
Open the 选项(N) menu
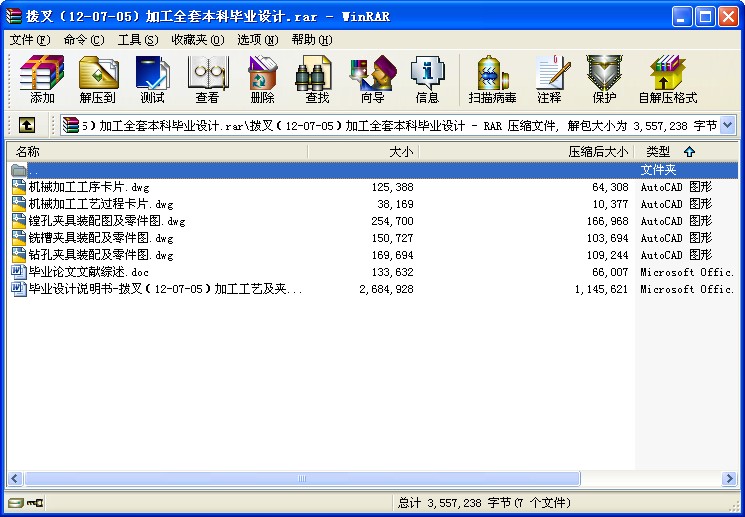click(257, 40)
